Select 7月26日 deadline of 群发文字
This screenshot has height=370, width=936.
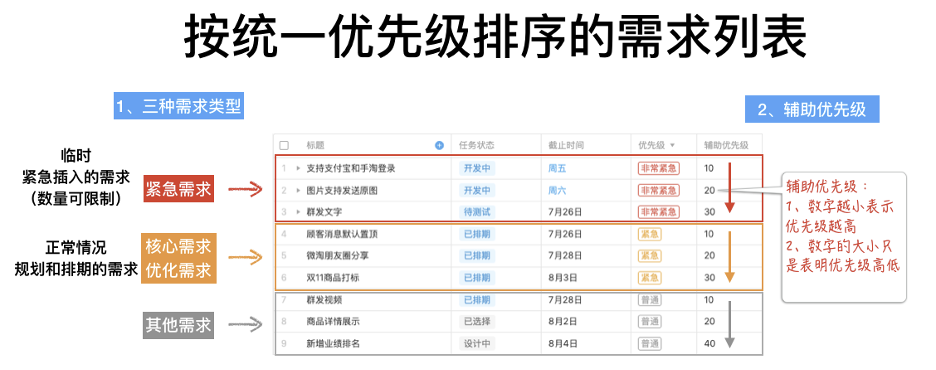pyautogui.click(x=564, y=212)
